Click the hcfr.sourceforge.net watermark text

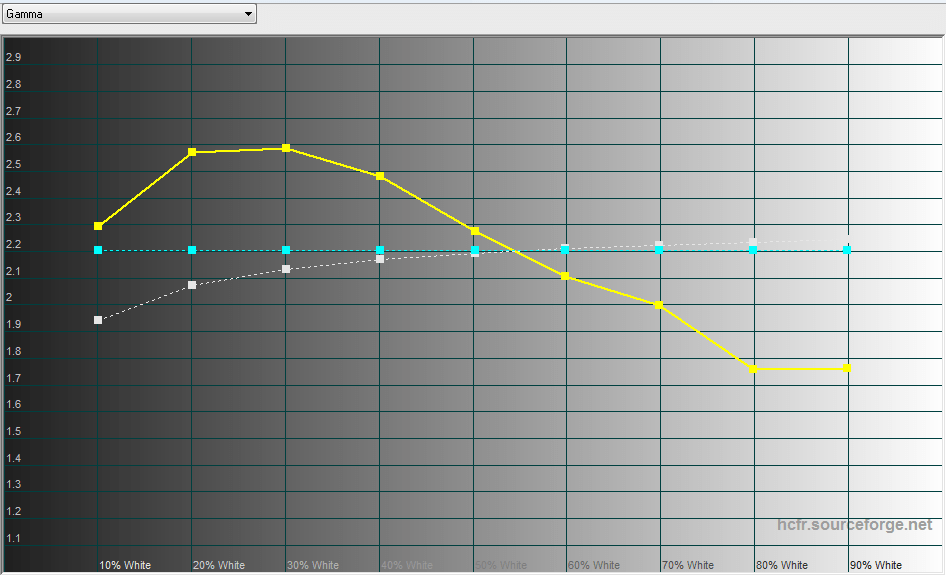[x=855, y=525]
